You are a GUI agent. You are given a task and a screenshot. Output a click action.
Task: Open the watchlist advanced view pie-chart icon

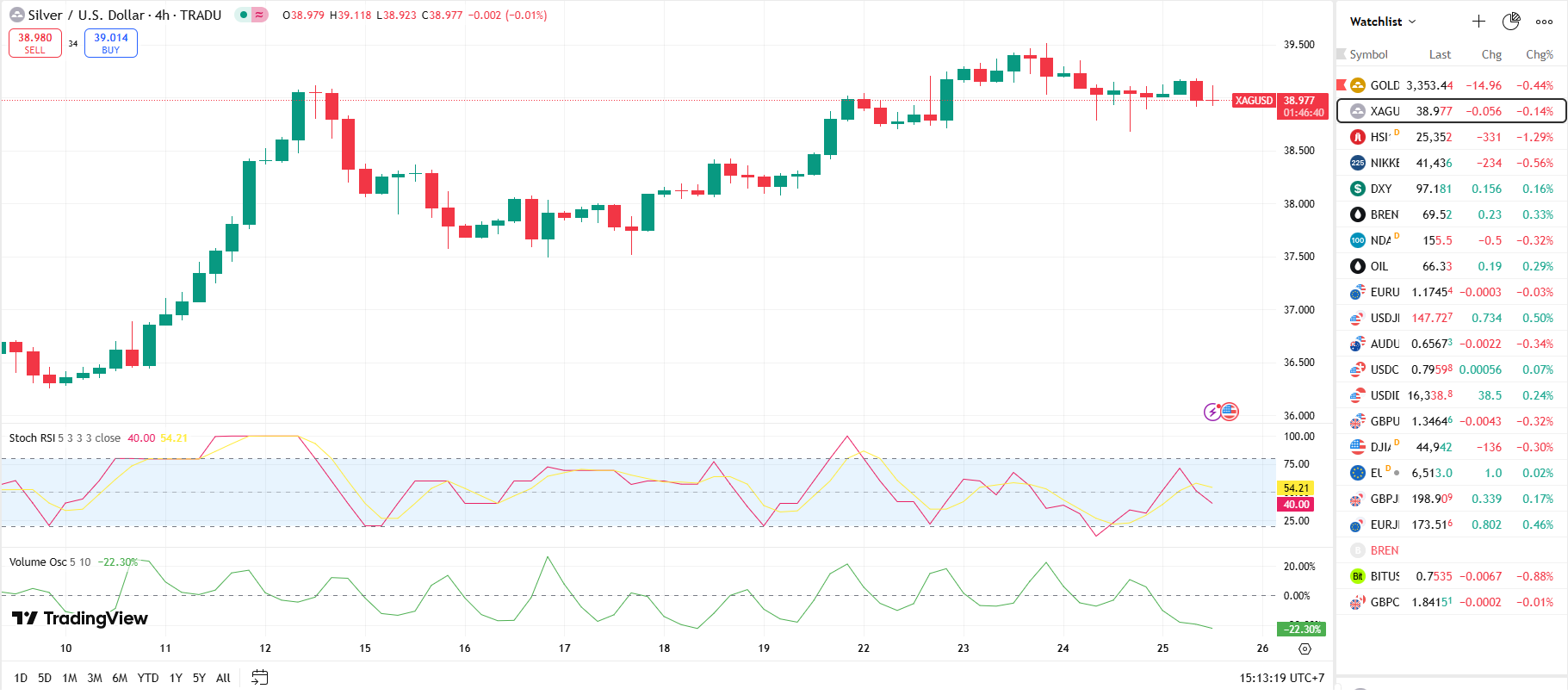pos(1511,22)
